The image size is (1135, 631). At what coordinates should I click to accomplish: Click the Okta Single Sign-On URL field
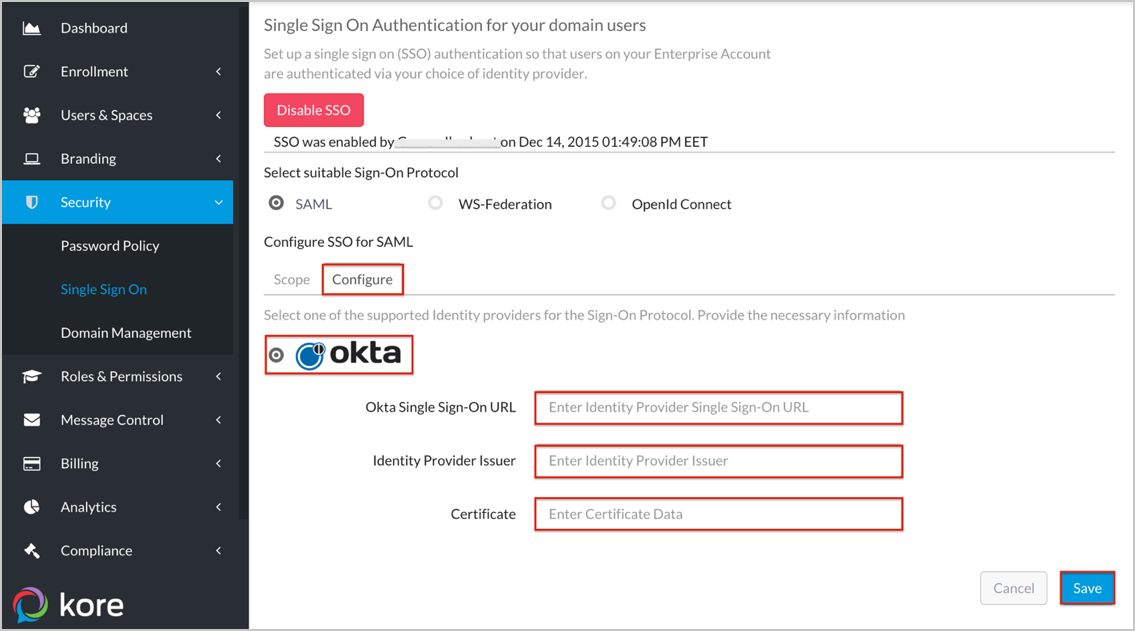(719, 408)
